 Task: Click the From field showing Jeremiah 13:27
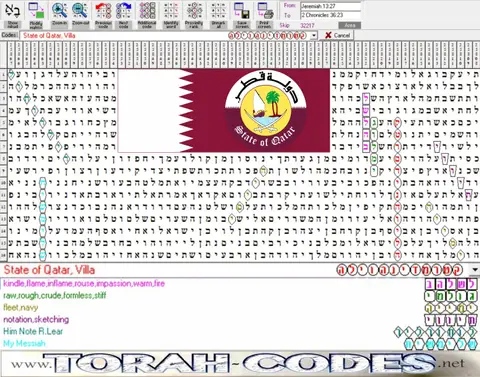click(330, 6)
